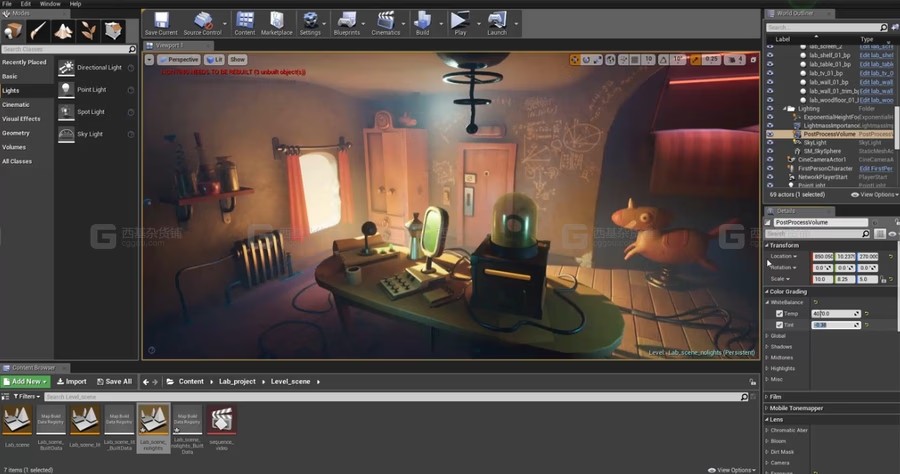Select the scale gizmo in viewport
This screenshot has height=474, width=900.
pyautogui.click(x=598, y=60)
